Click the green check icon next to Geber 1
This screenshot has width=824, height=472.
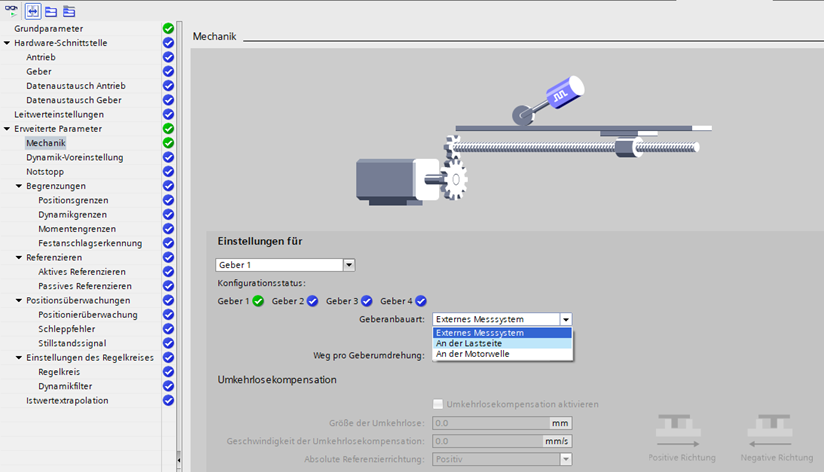coord(258,301)
